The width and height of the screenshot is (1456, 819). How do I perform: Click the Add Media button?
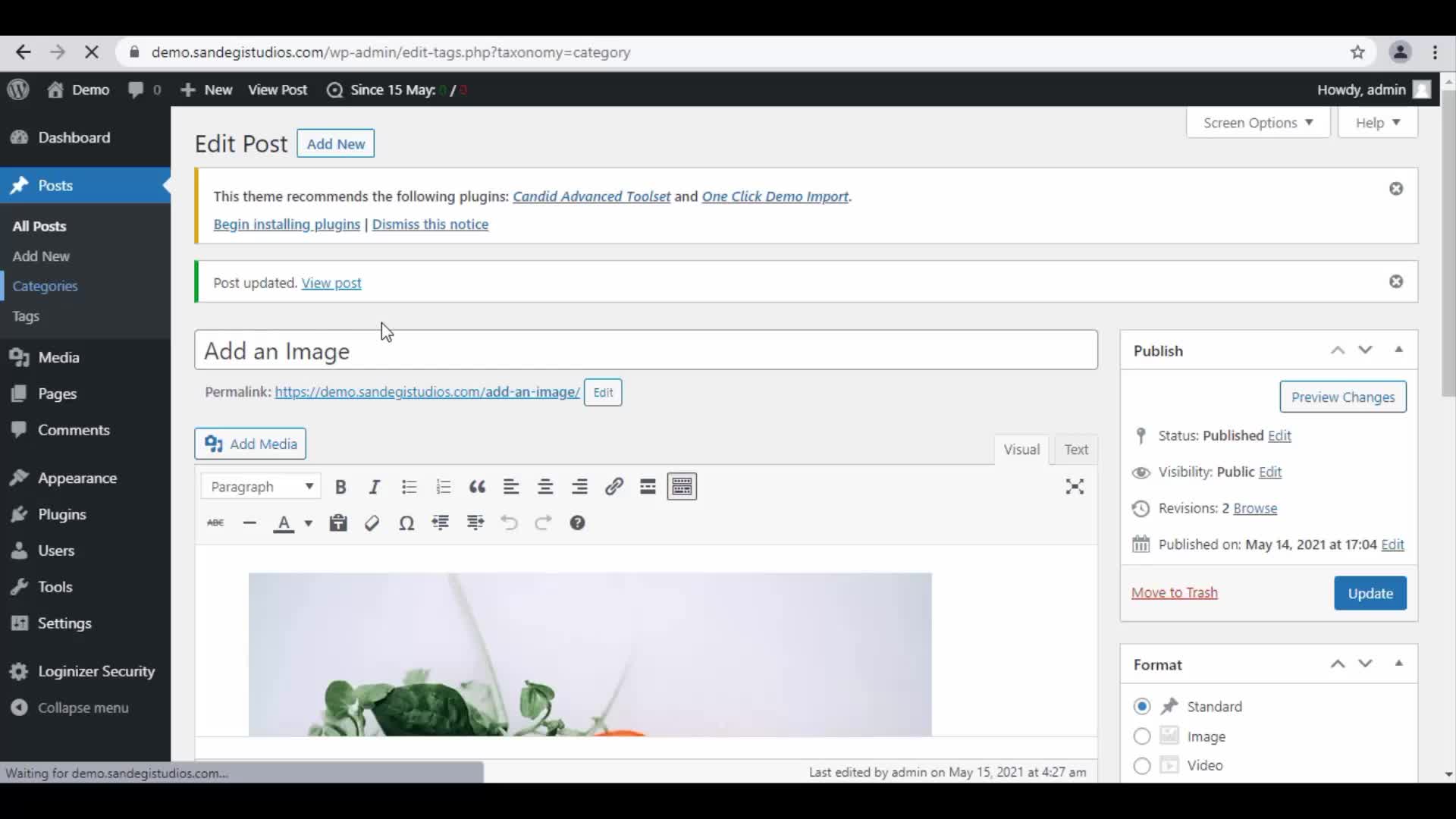click(x=250, y=444)
